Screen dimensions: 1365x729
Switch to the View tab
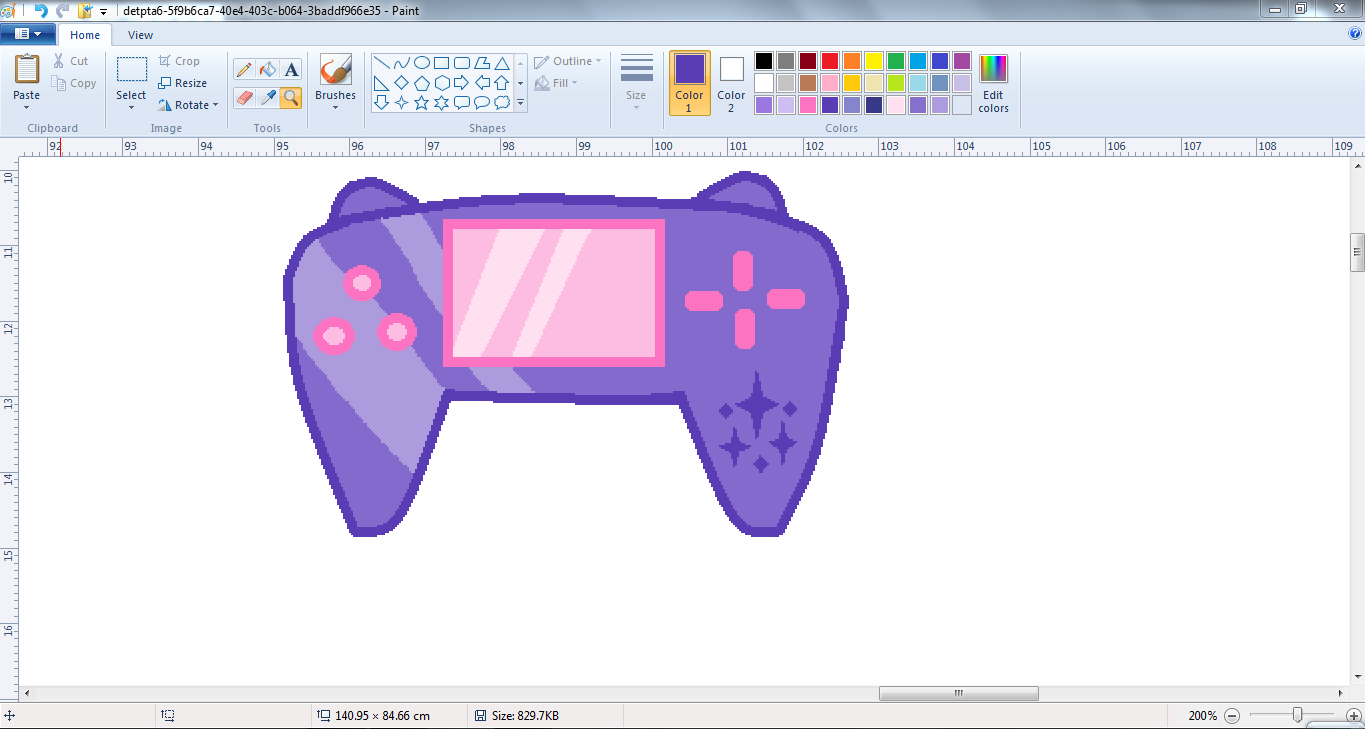point(140,35)
